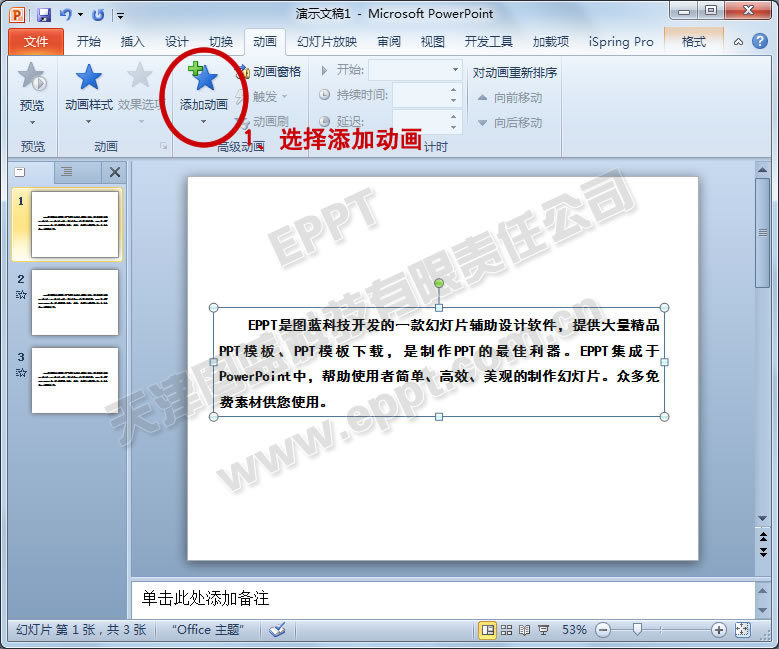The height and width of the screenshot is (649, 779).
Task: Select slide 3 thumbnail
Action: pos(75,380)
